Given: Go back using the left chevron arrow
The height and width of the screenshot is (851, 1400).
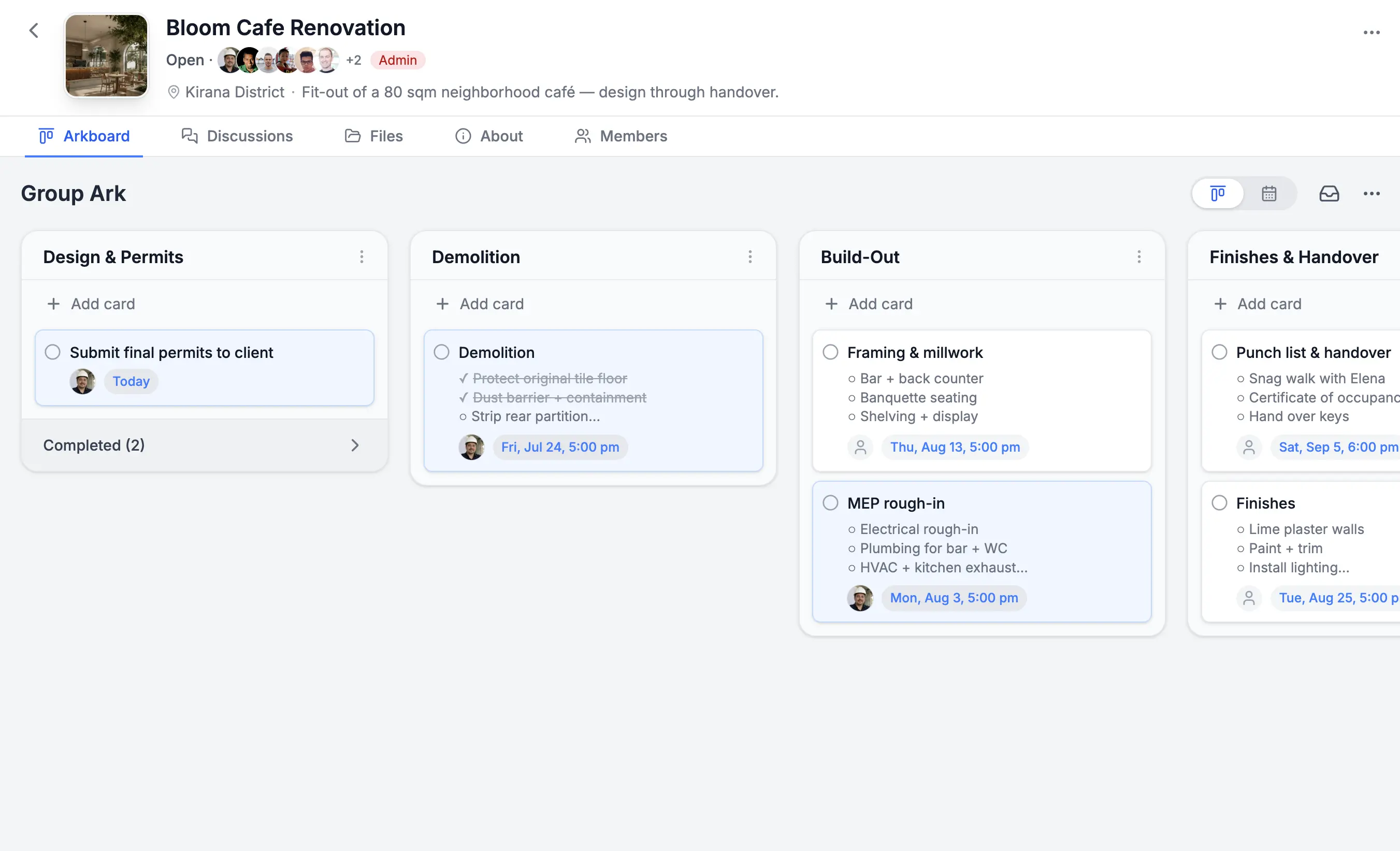Looking at the screenshot, I should pos(34,31).
